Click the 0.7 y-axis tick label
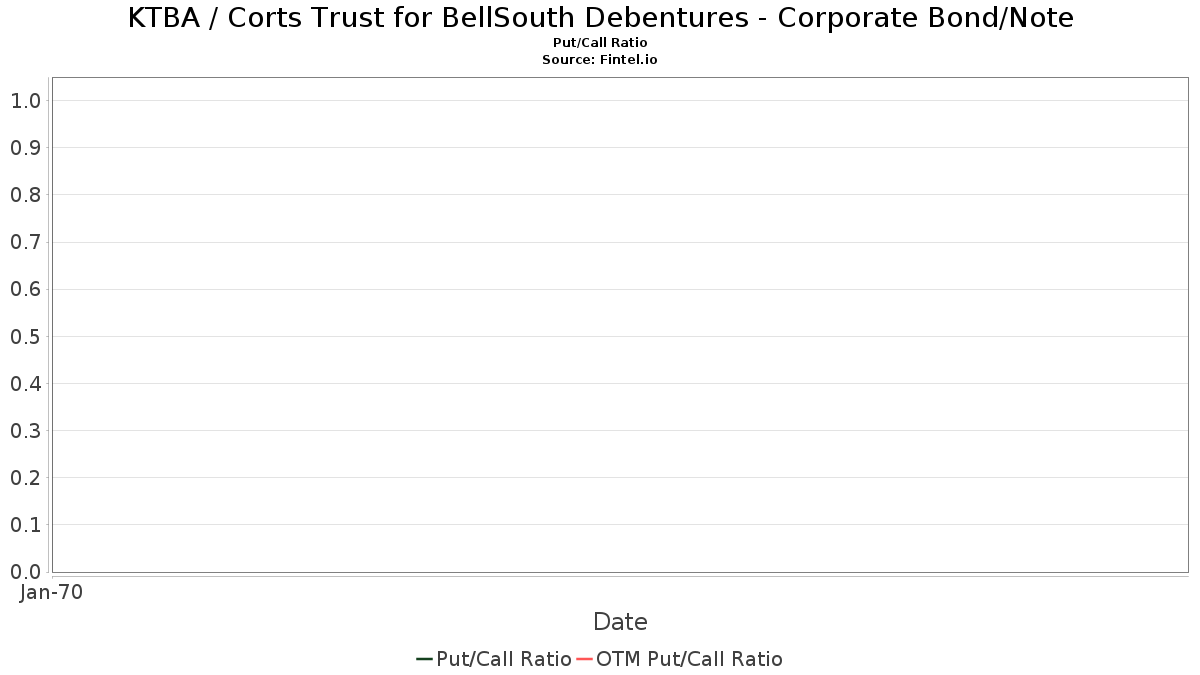 (25, 242)
